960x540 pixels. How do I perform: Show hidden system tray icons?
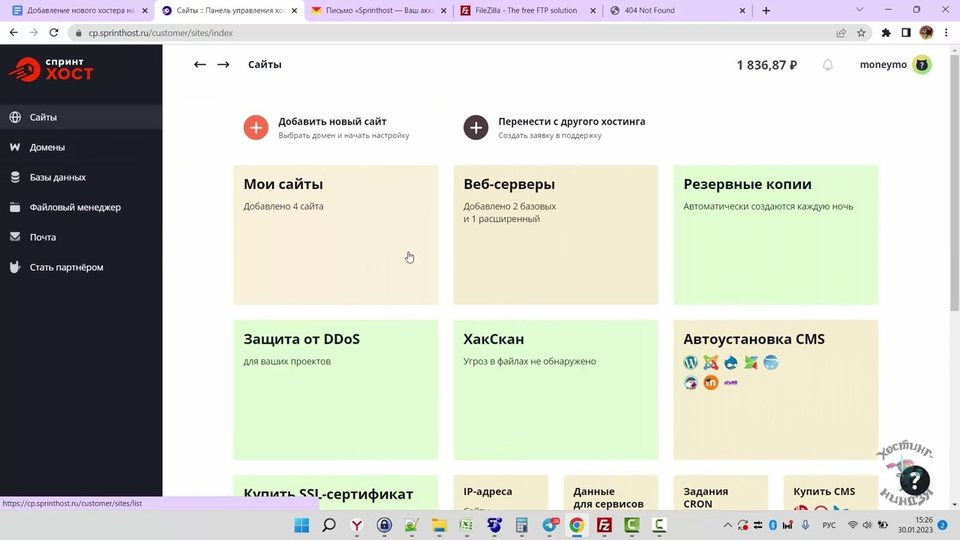tap(727, 525)
